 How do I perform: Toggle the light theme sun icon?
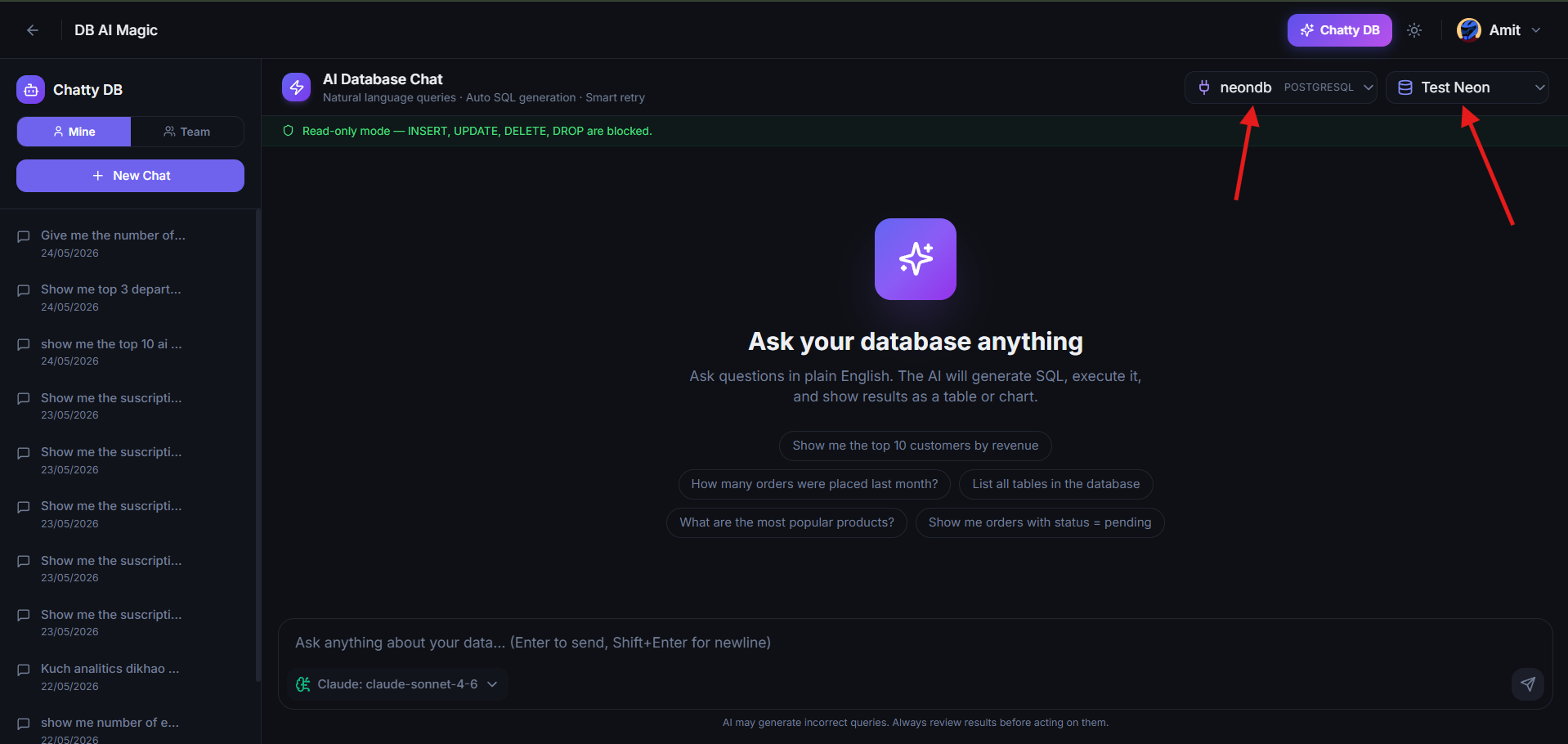click(1414, 30)
